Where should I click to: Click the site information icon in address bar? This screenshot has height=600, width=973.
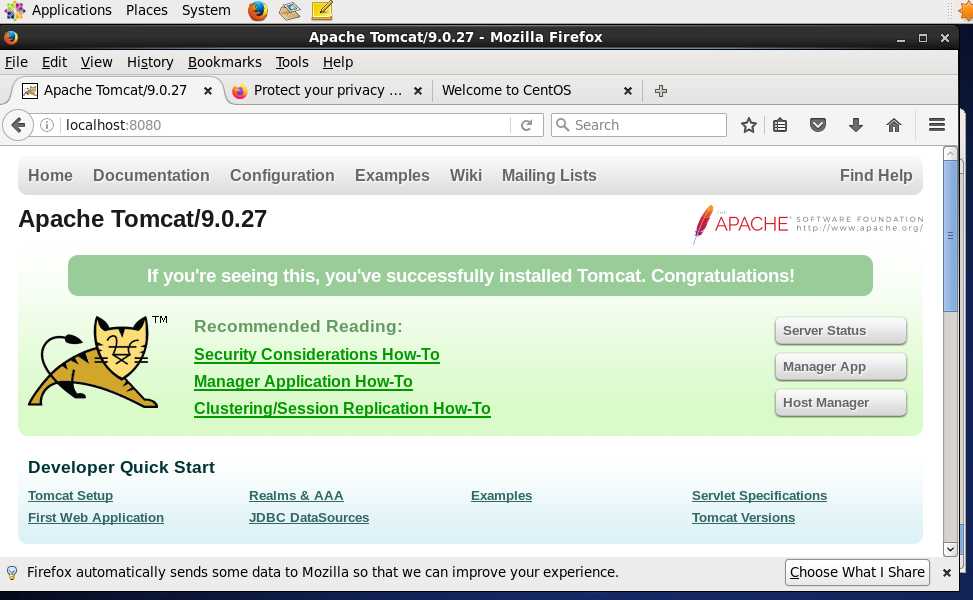pos(47,125)
